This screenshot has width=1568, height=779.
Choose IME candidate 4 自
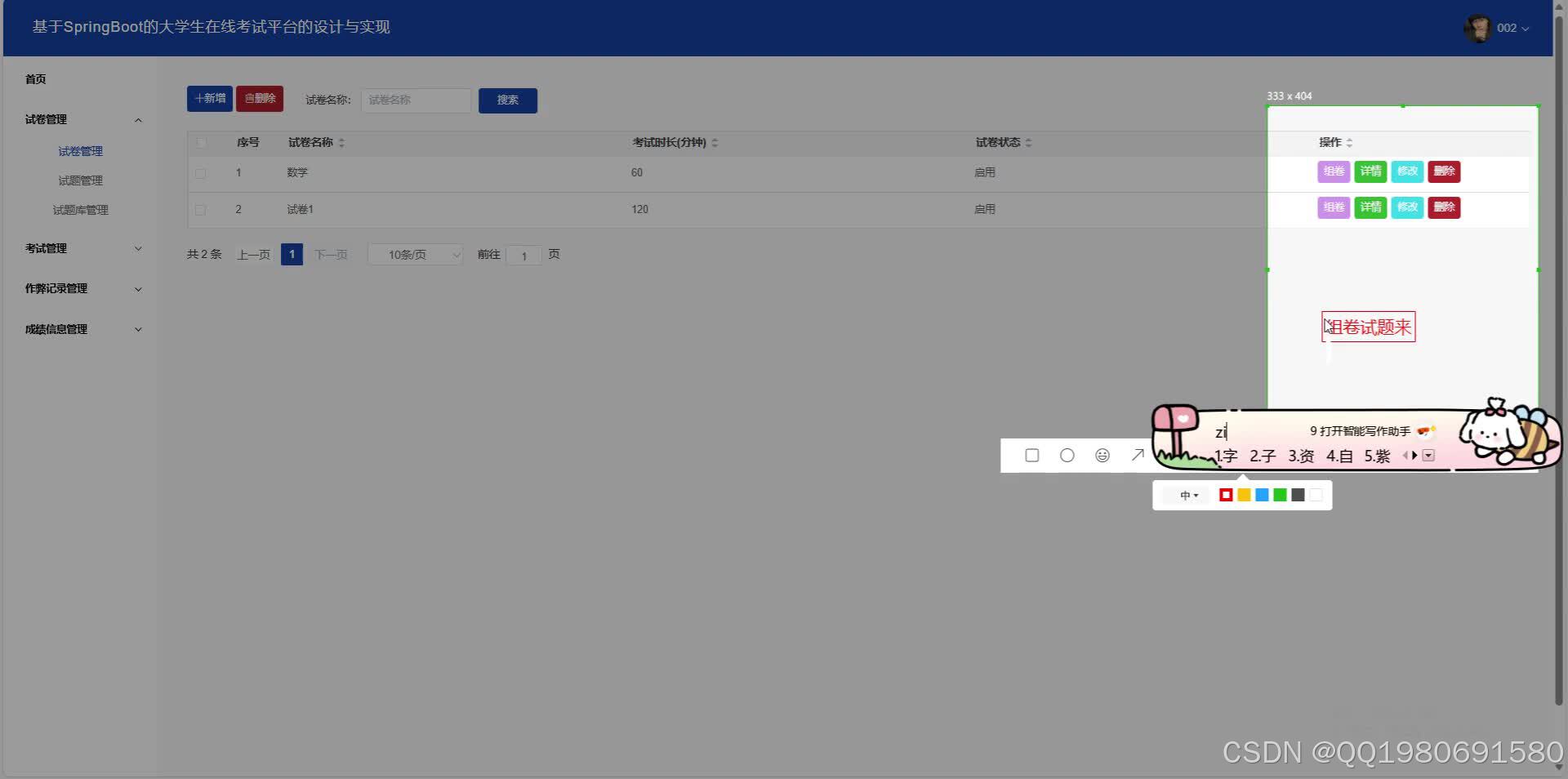tap(1339, 456)
